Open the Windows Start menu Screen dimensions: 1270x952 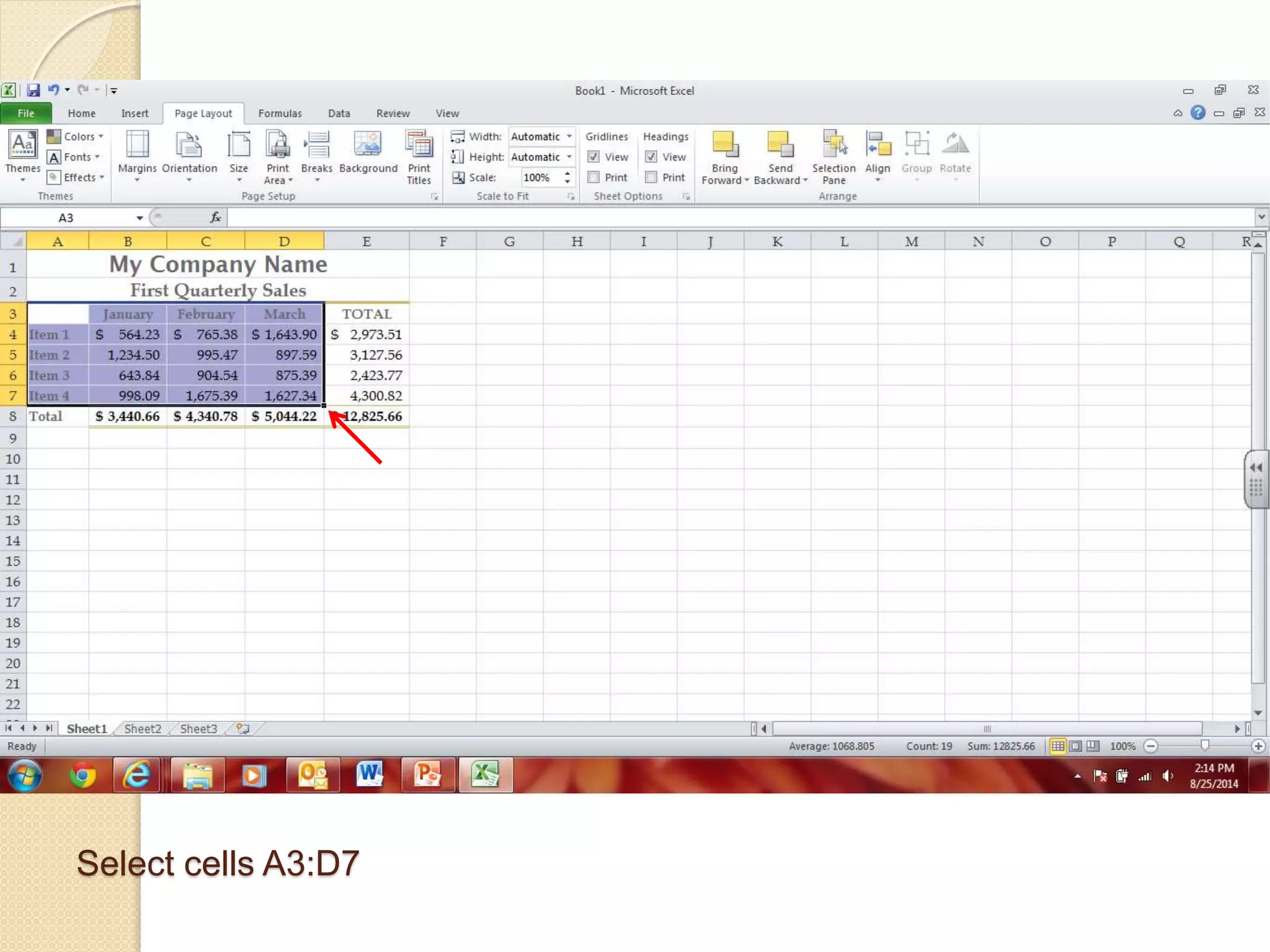(25, 775)
